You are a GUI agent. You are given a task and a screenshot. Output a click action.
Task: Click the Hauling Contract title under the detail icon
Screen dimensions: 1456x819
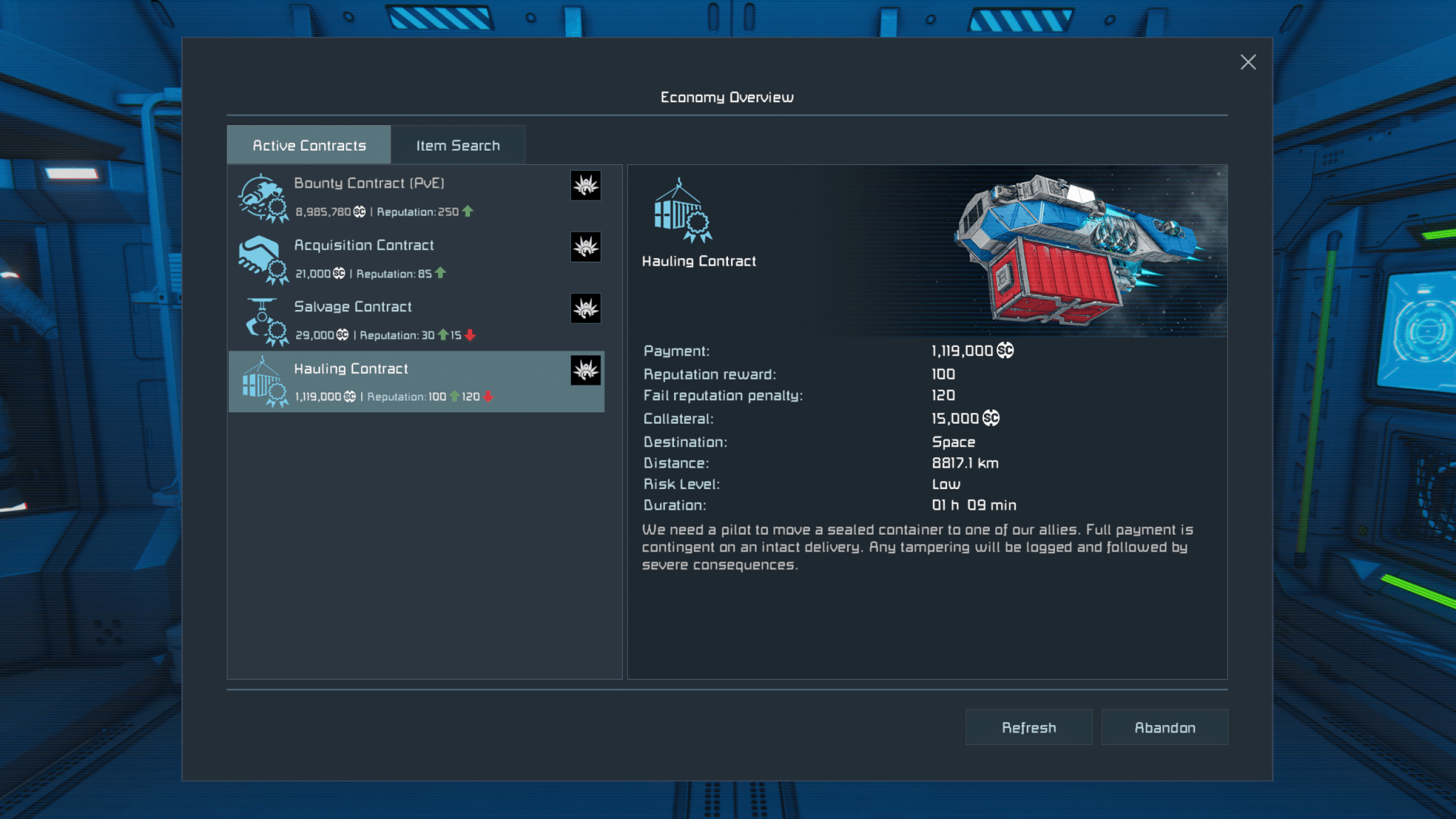coord(699,261)
